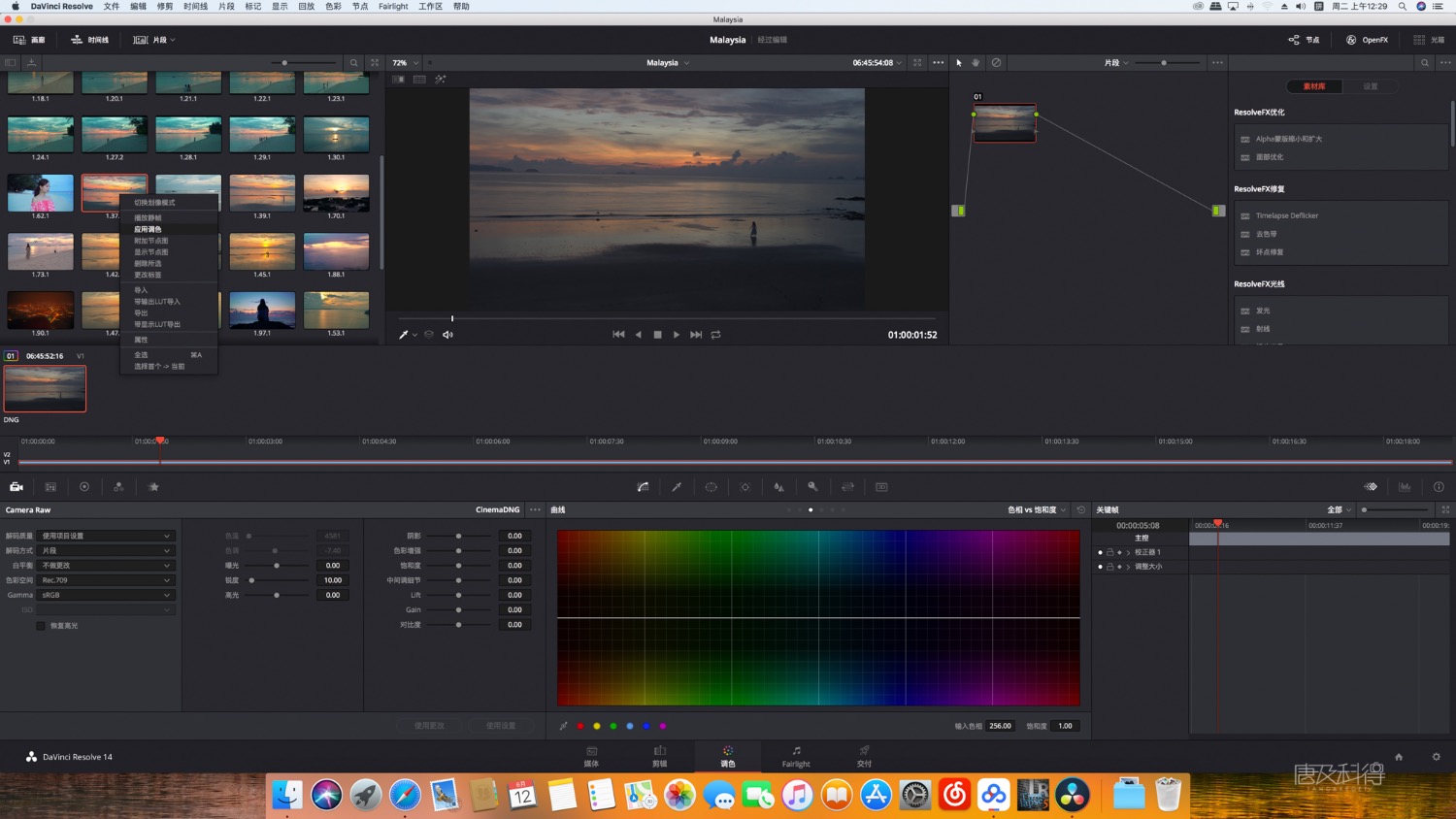This screenshot has width=1456, height=819.
Task: Toggle the 时间线 timeline panel button
Action: pos(89,40)
